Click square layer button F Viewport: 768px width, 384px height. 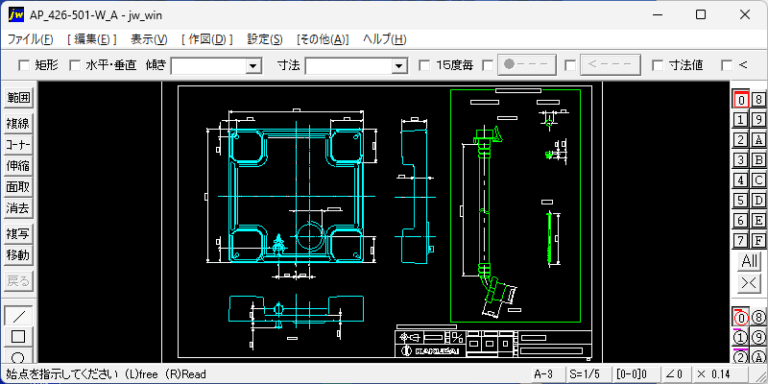click(x=758, y=240)
